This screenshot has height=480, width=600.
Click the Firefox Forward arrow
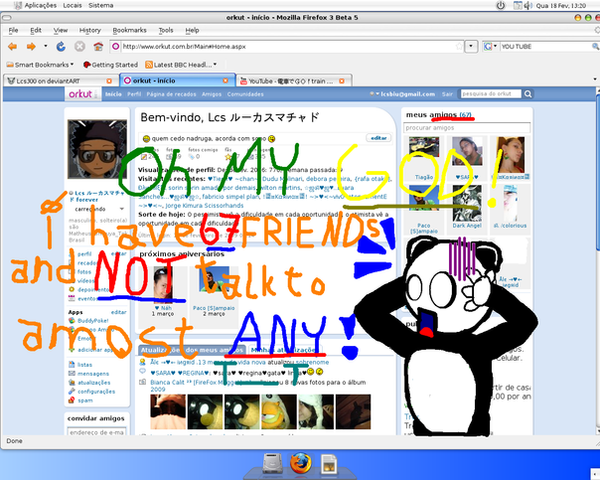coord(31,47)
